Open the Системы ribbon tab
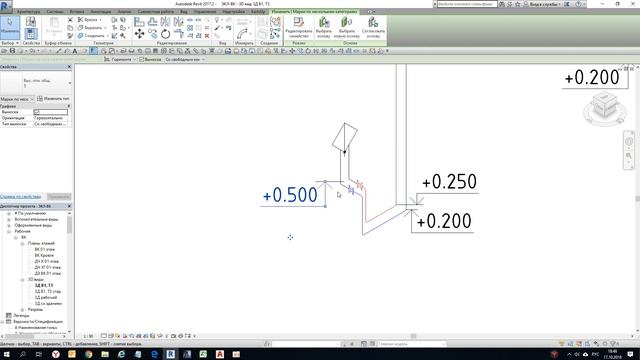640x360 pixels. pos(55,12)
